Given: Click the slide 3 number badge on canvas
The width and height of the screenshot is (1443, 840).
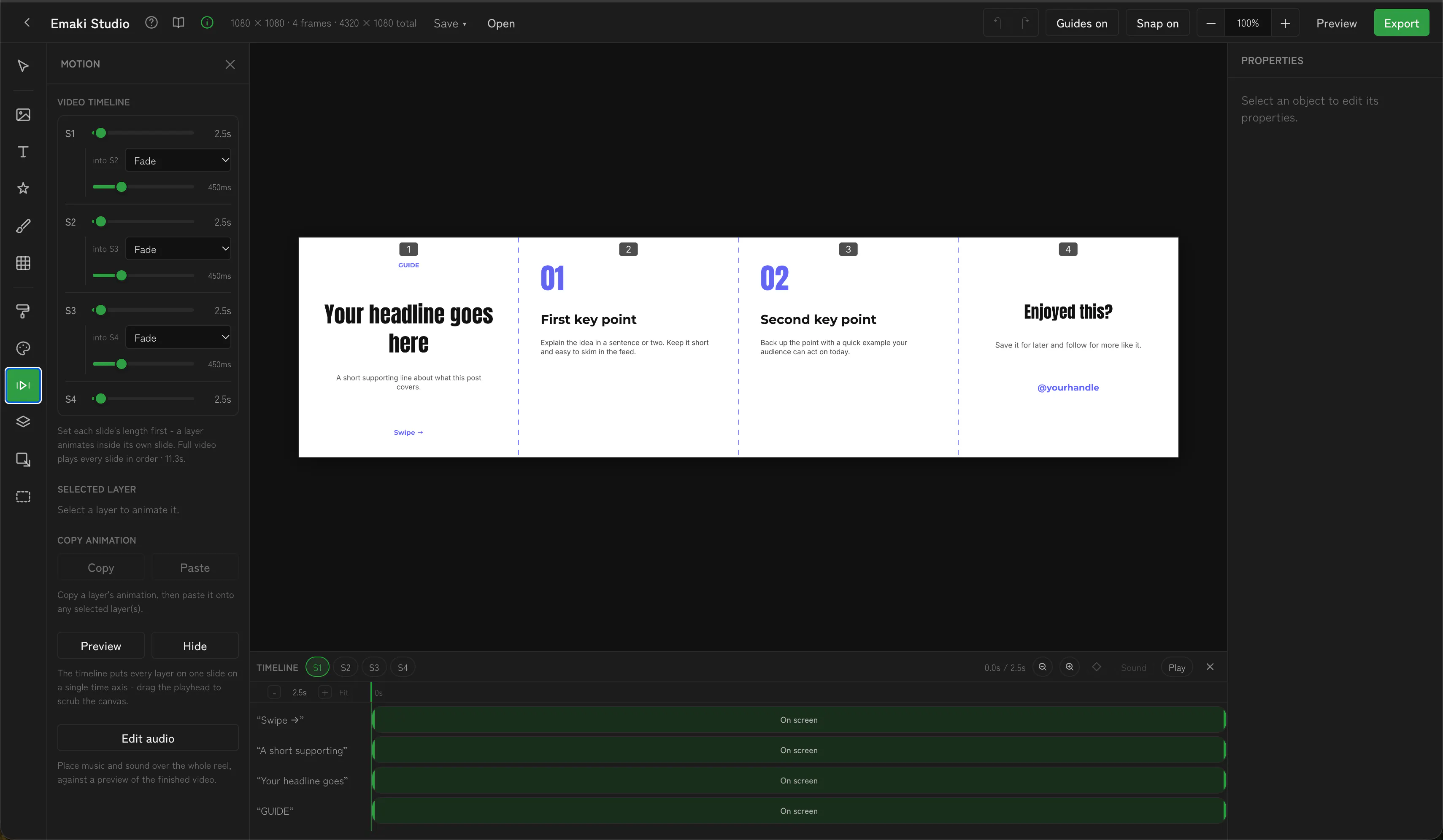Looking at the screenshot, I should click(848, 250).
